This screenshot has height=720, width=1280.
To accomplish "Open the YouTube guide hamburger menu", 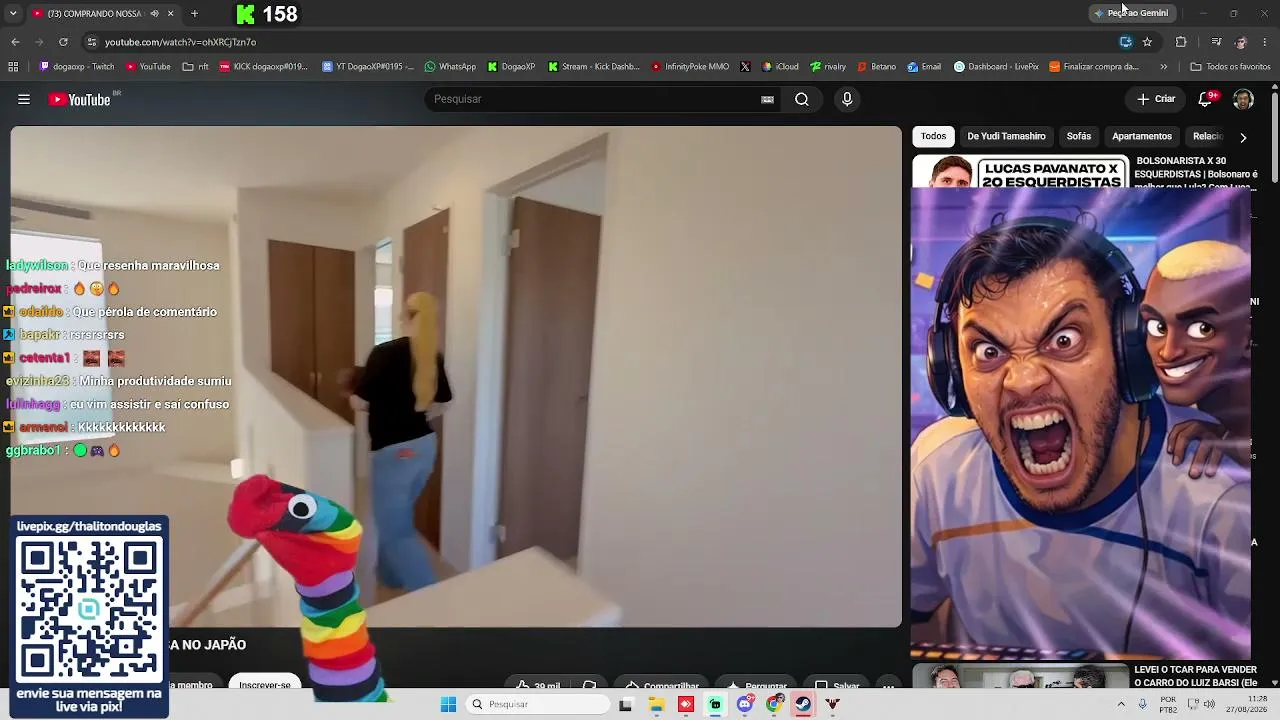I will click(24, 99).
